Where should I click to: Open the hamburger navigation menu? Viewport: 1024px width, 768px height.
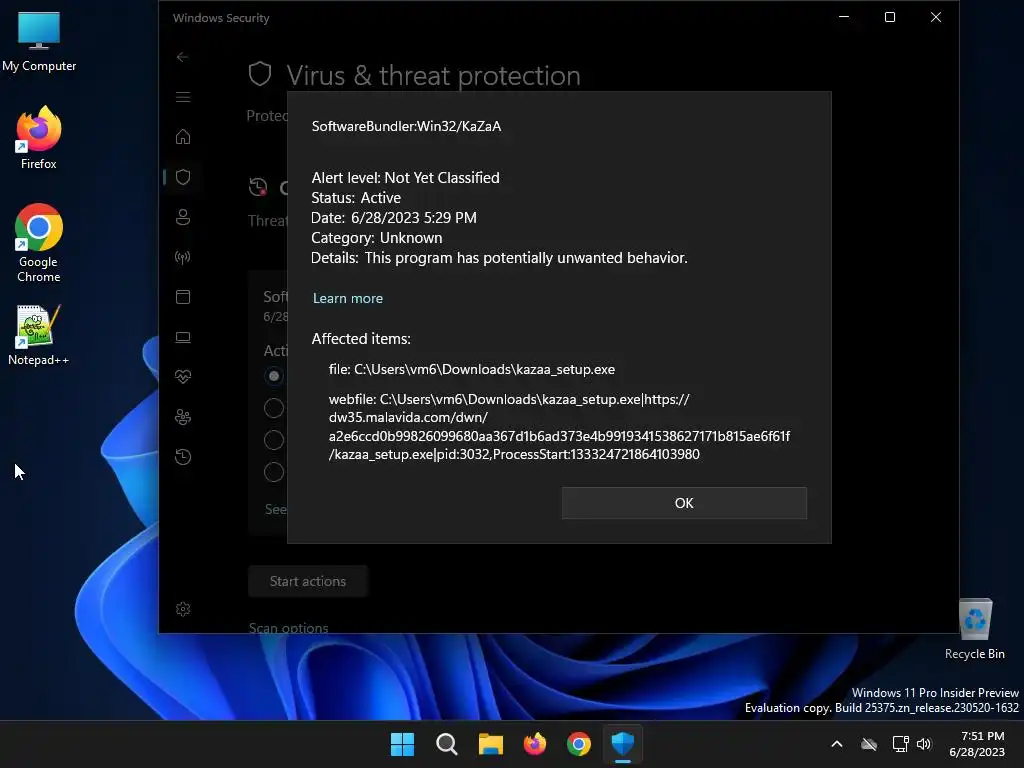[183, 97]
